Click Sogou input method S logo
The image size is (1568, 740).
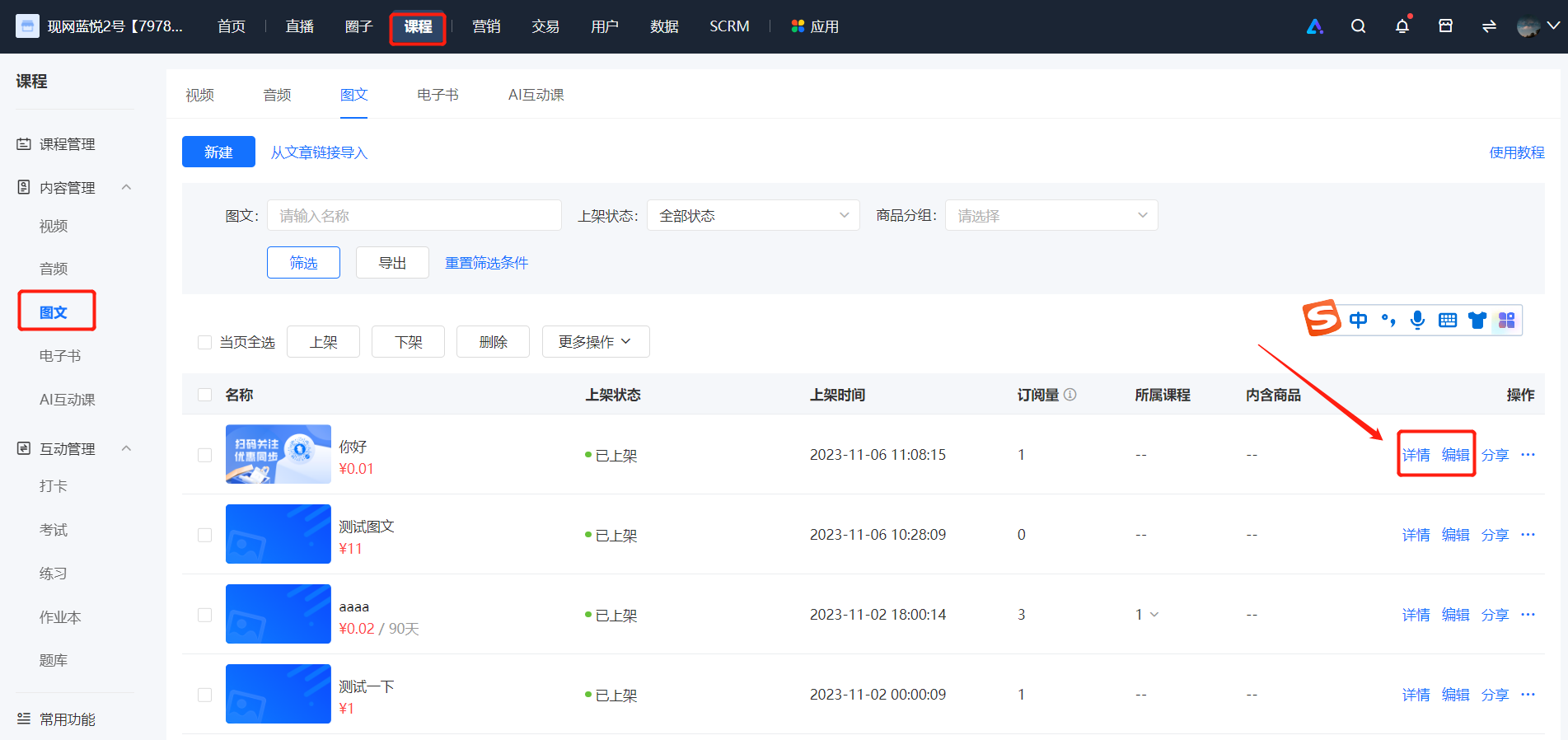[1322, 318]
